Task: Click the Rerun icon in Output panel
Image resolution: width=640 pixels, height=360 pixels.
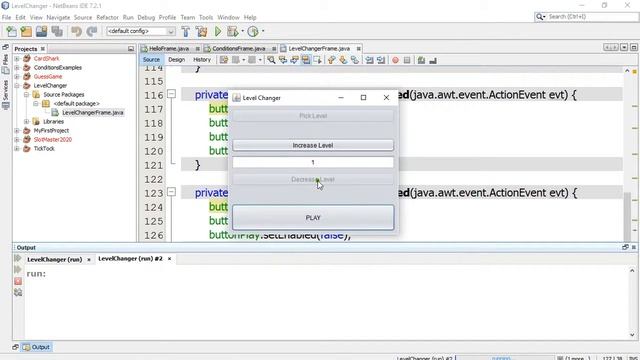Action: point(18,258)
